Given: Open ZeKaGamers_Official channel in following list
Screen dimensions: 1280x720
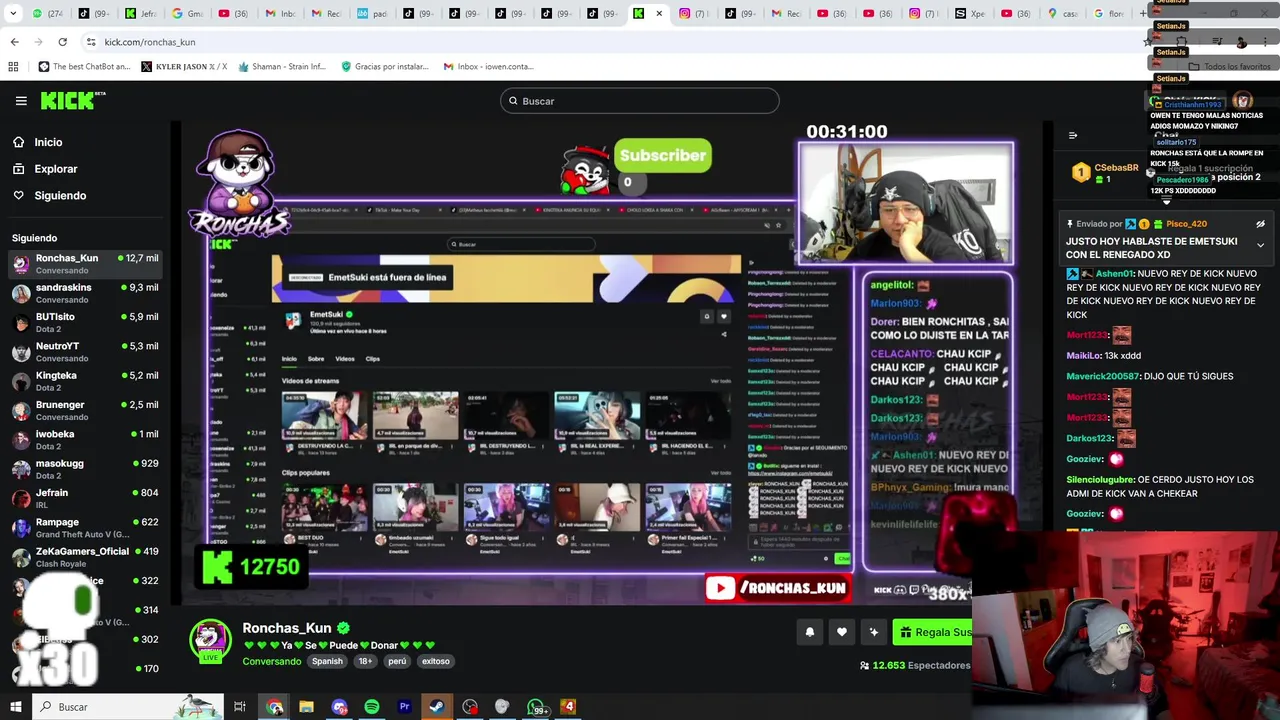Looking at the screenshot, I should point(85,557).
